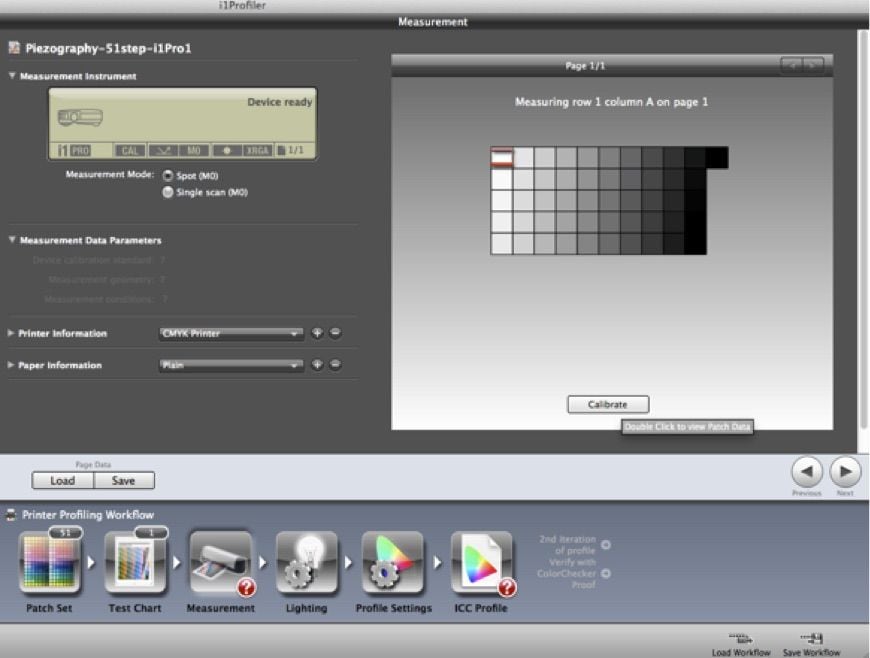Open the Plain paper dropdown
The height and width of the screenshot is (658, 870).
click(x=230, y=366)
